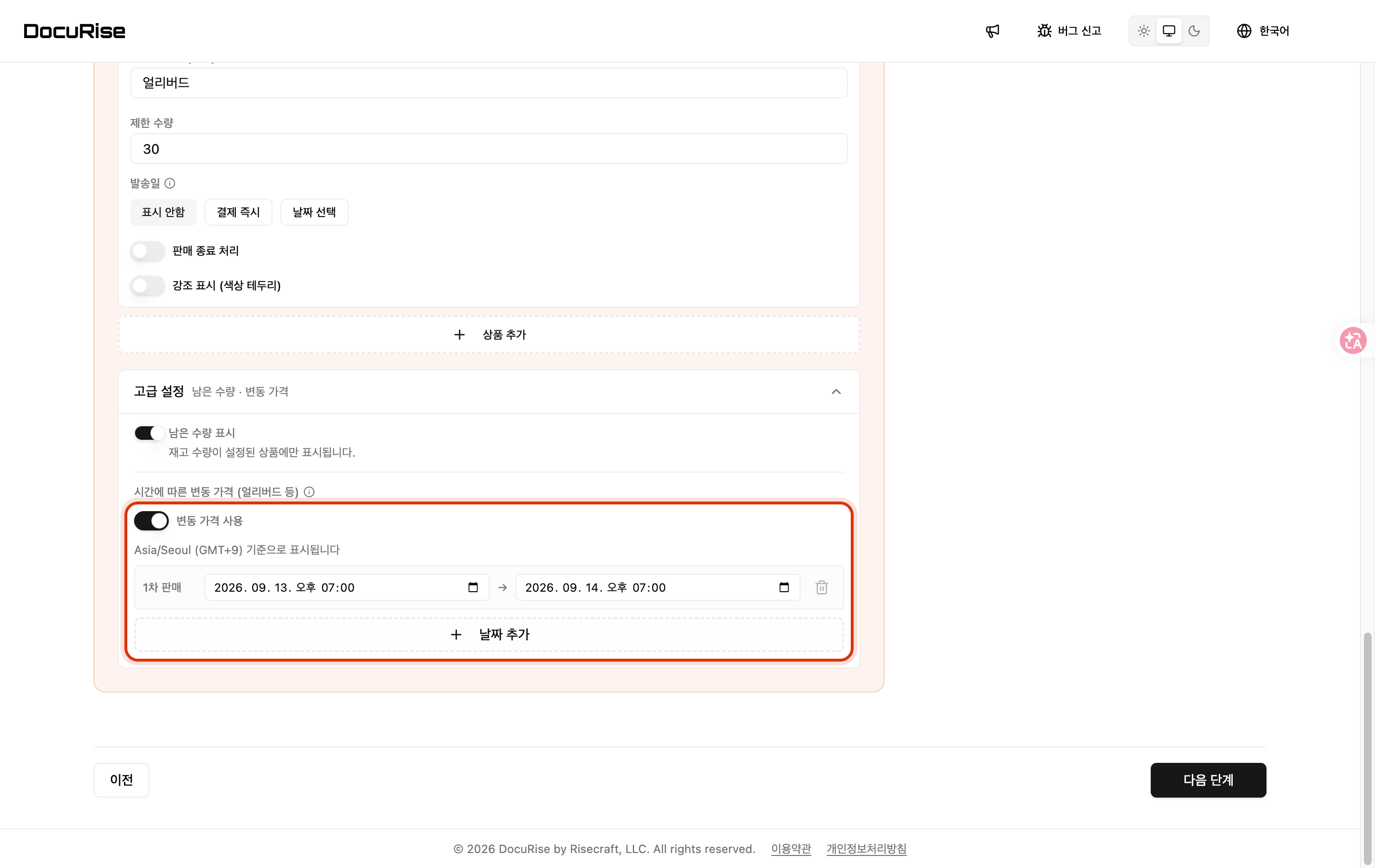Proceed with 다음 단계 button
The image size is (1389, 868).
1208,780
